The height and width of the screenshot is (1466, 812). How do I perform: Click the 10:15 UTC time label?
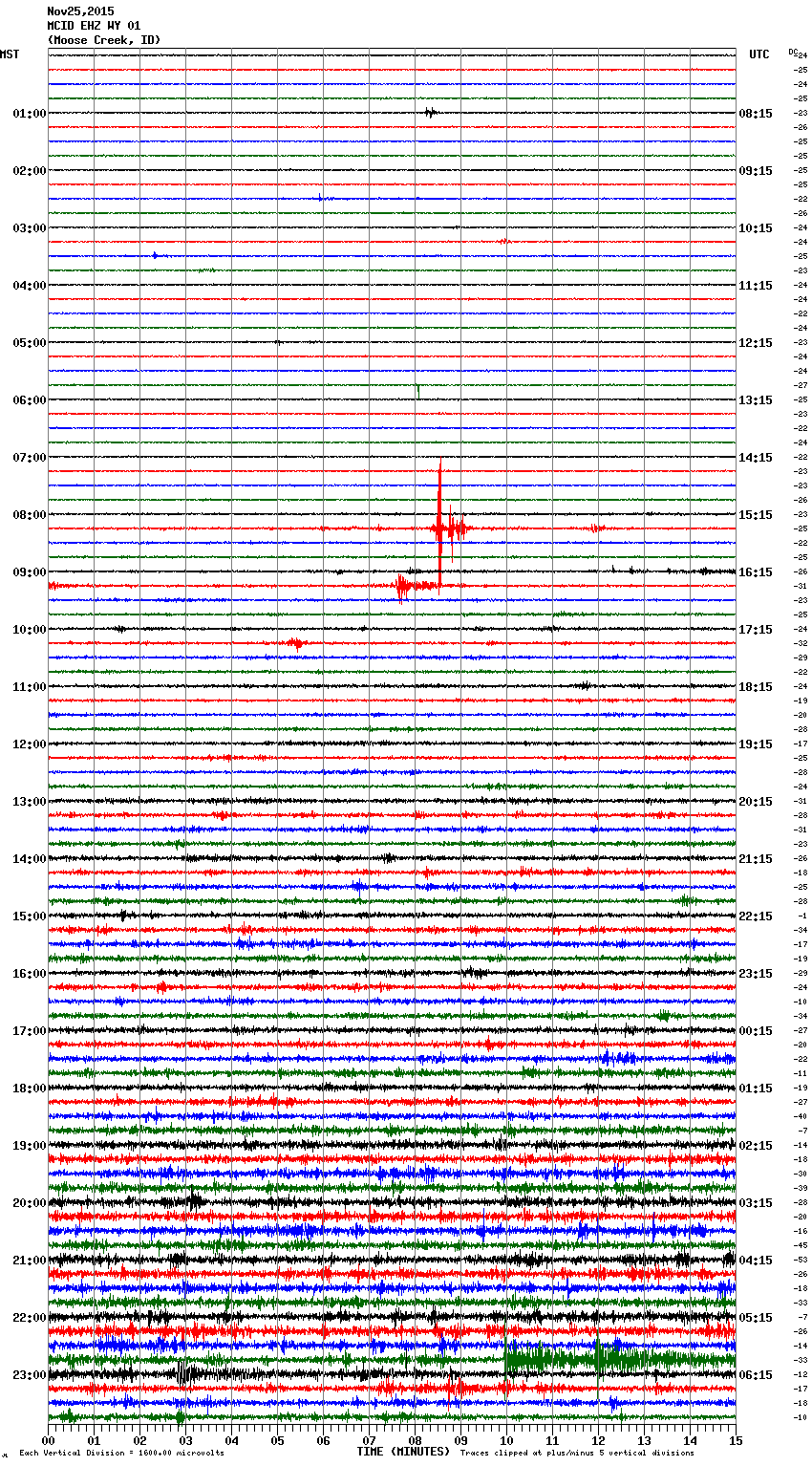pyautogui.click(x=756, y=228)
